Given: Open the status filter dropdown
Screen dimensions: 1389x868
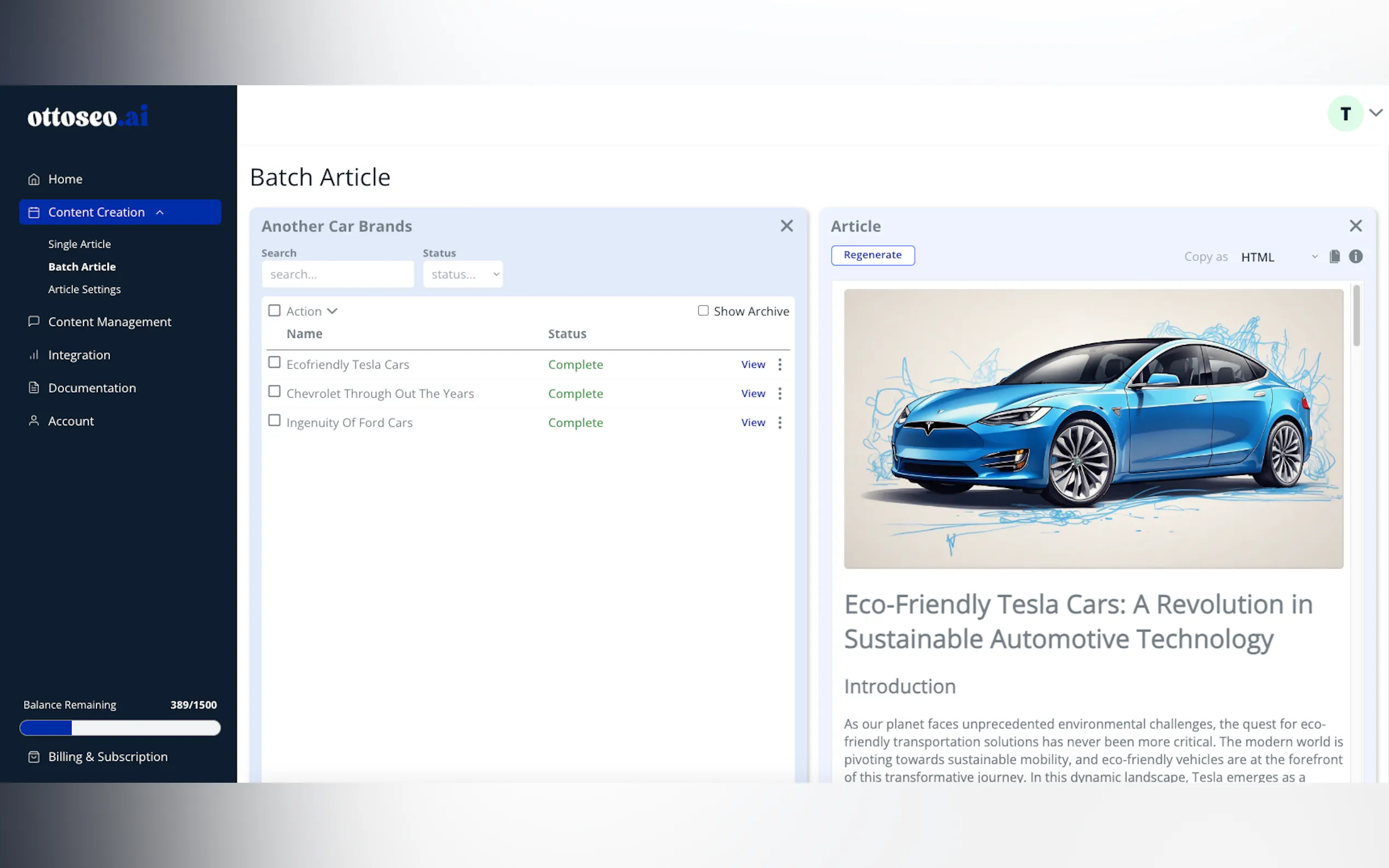Looking at the screenshot, I should point(463,274).
